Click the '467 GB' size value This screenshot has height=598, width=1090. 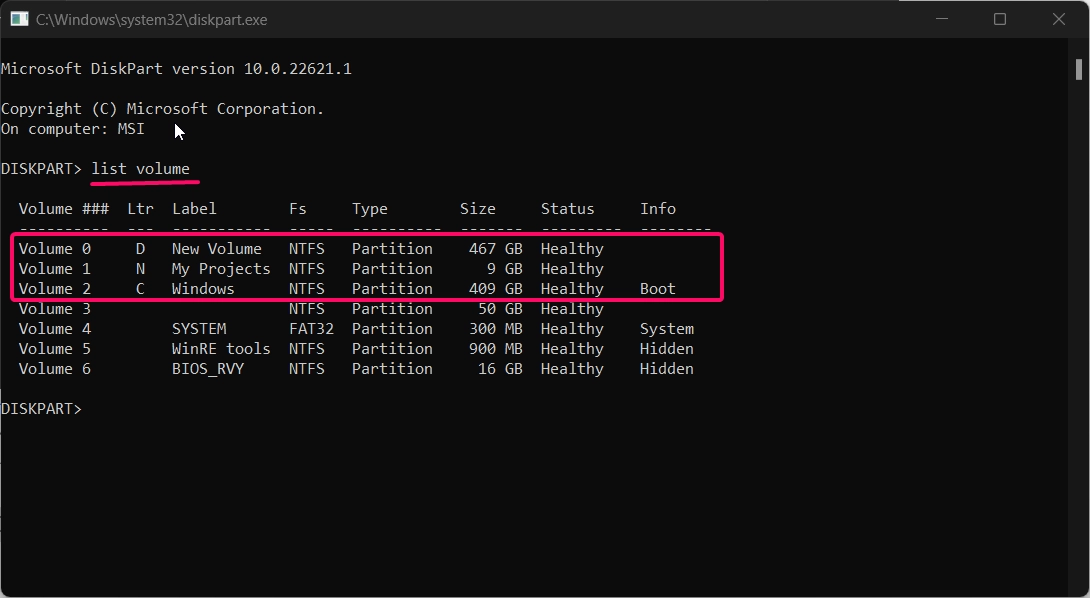496,249
